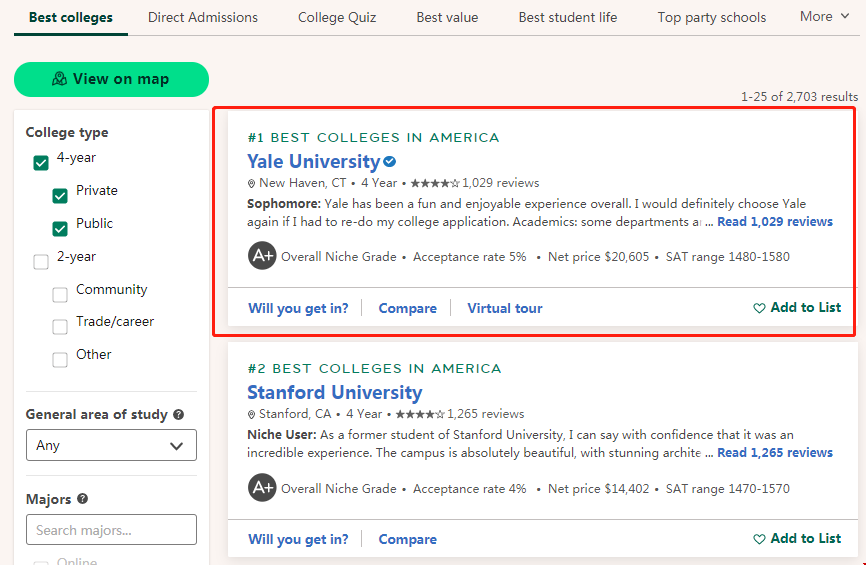
Task: Click Stanford's 'SAT range 1470-1570' text
Action: [x=727, y=489]
